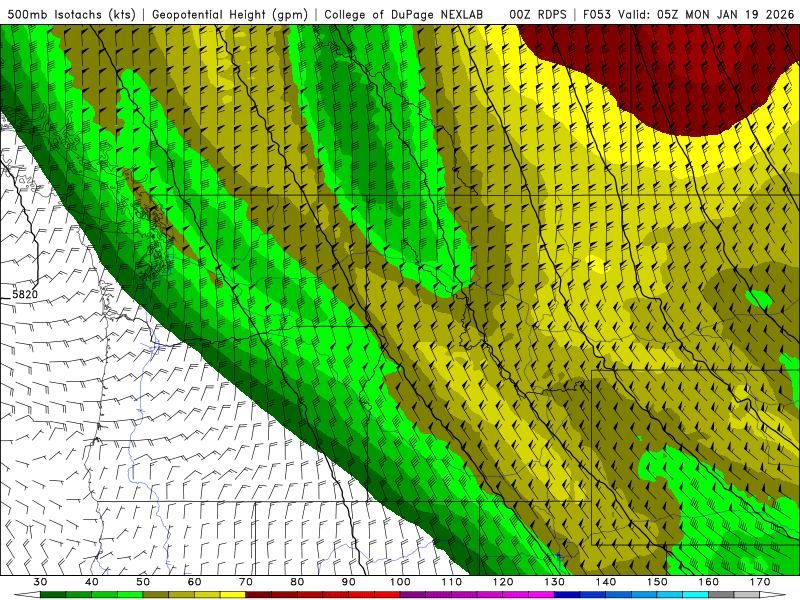Click the legend value "40"
The image size is (800, 600).
(92, 582)
